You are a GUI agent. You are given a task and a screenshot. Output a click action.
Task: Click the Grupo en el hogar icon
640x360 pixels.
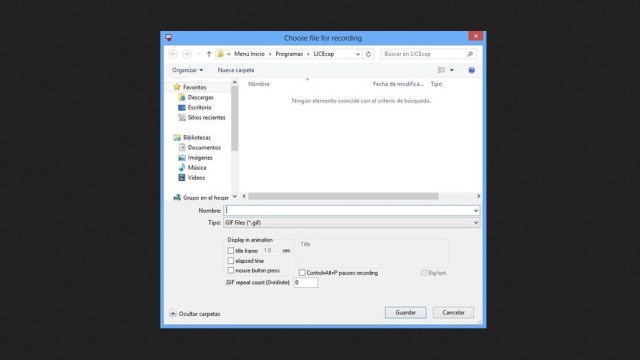point(177,198)
